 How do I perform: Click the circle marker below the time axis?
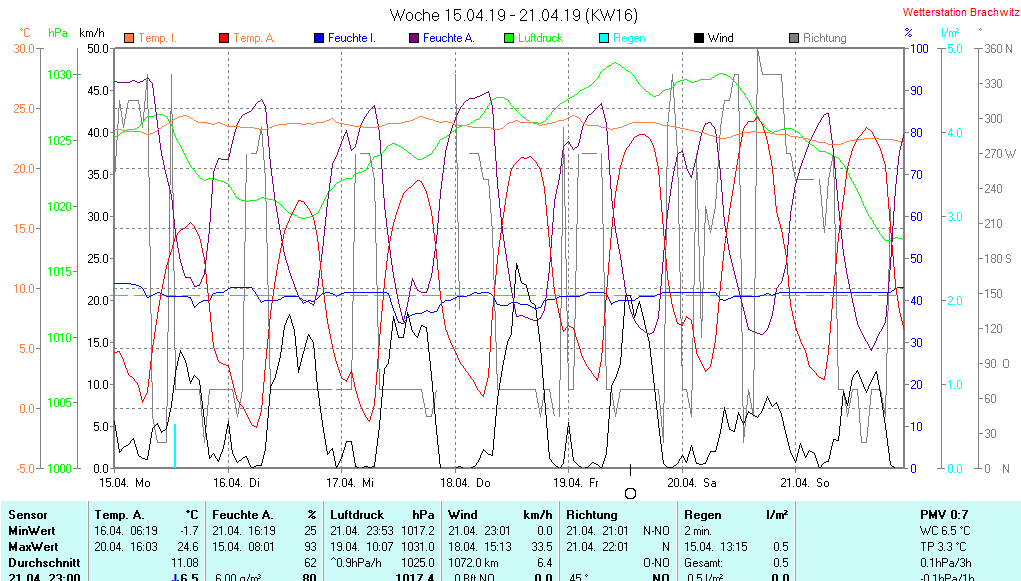click(630, 493)
